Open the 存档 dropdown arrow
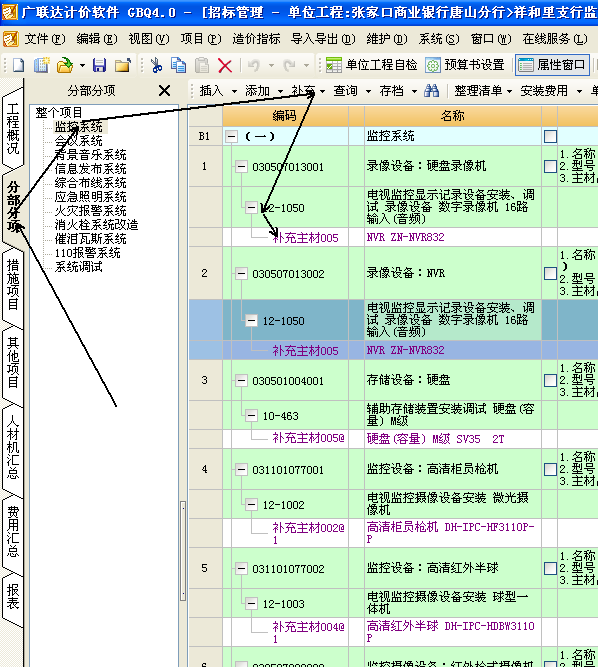The height and width of the screenshot is (667, 598). (414, 91)
